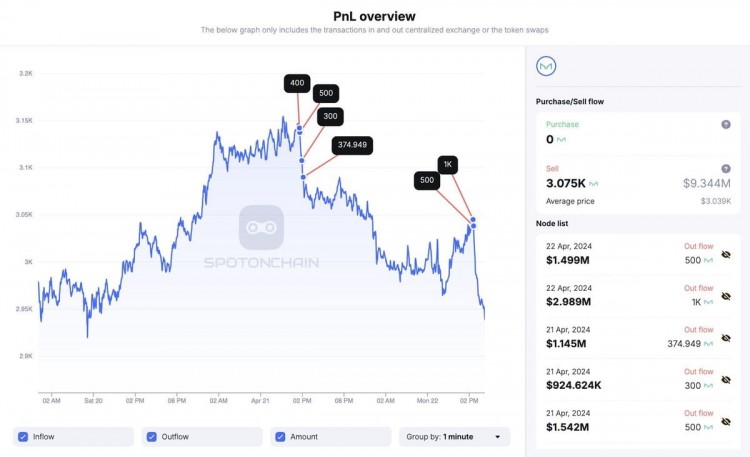Screen dimensions: 750x457
Task: Hide the $1.542M outflow node
Action: [x=726, y=422]
